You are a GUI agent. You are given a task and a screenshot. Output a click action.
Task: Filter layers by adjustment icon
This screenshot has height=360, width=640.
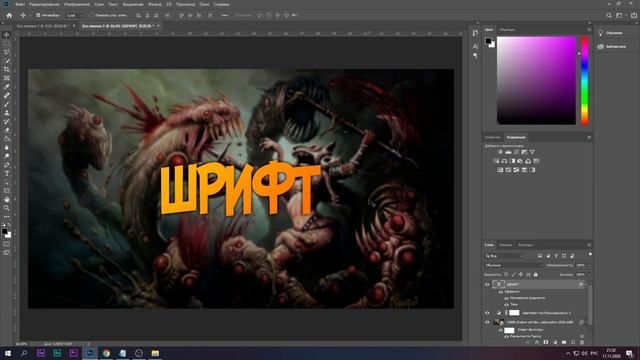click(548, 256)
